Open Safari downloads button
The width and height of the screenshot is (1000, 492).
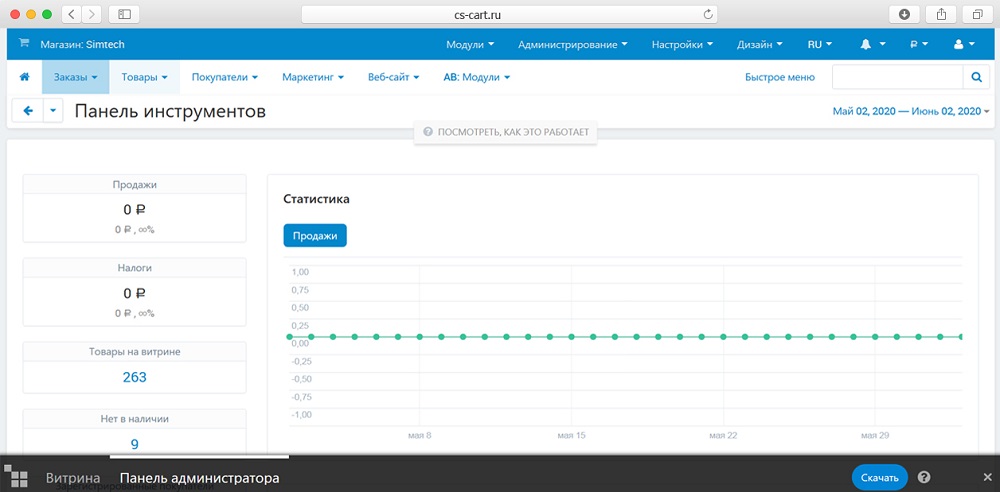(904, 13)
